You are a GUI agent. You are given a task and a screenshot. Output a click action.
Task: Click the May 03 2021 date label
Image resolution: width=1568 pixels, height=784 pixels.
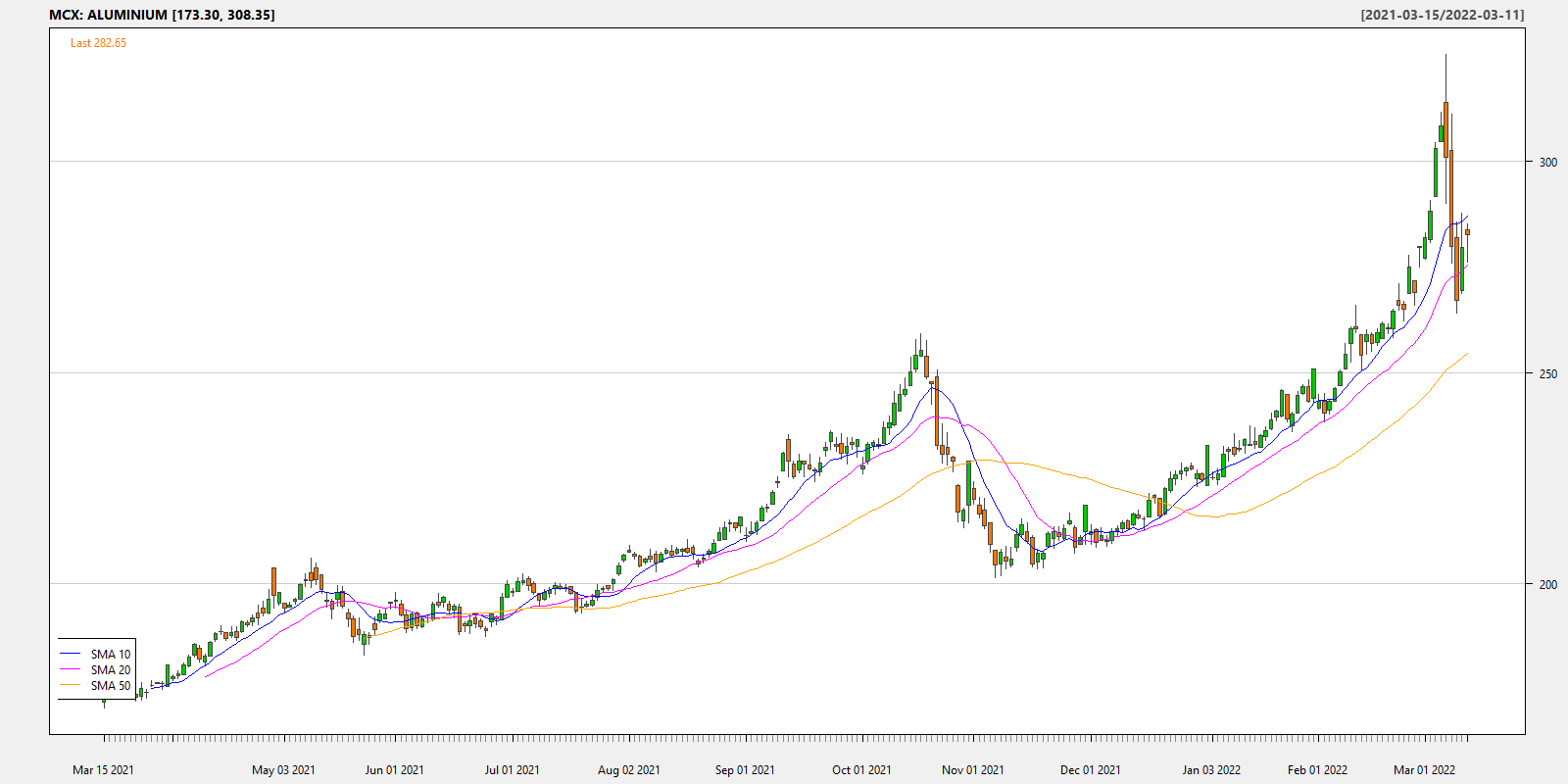click(283, 770)
